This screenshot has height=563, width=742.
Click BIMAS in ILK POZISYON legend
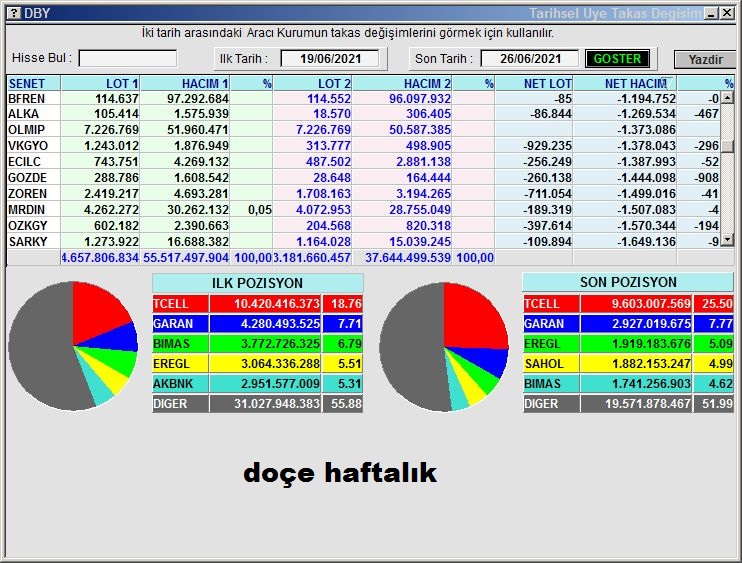pos(257,343)
